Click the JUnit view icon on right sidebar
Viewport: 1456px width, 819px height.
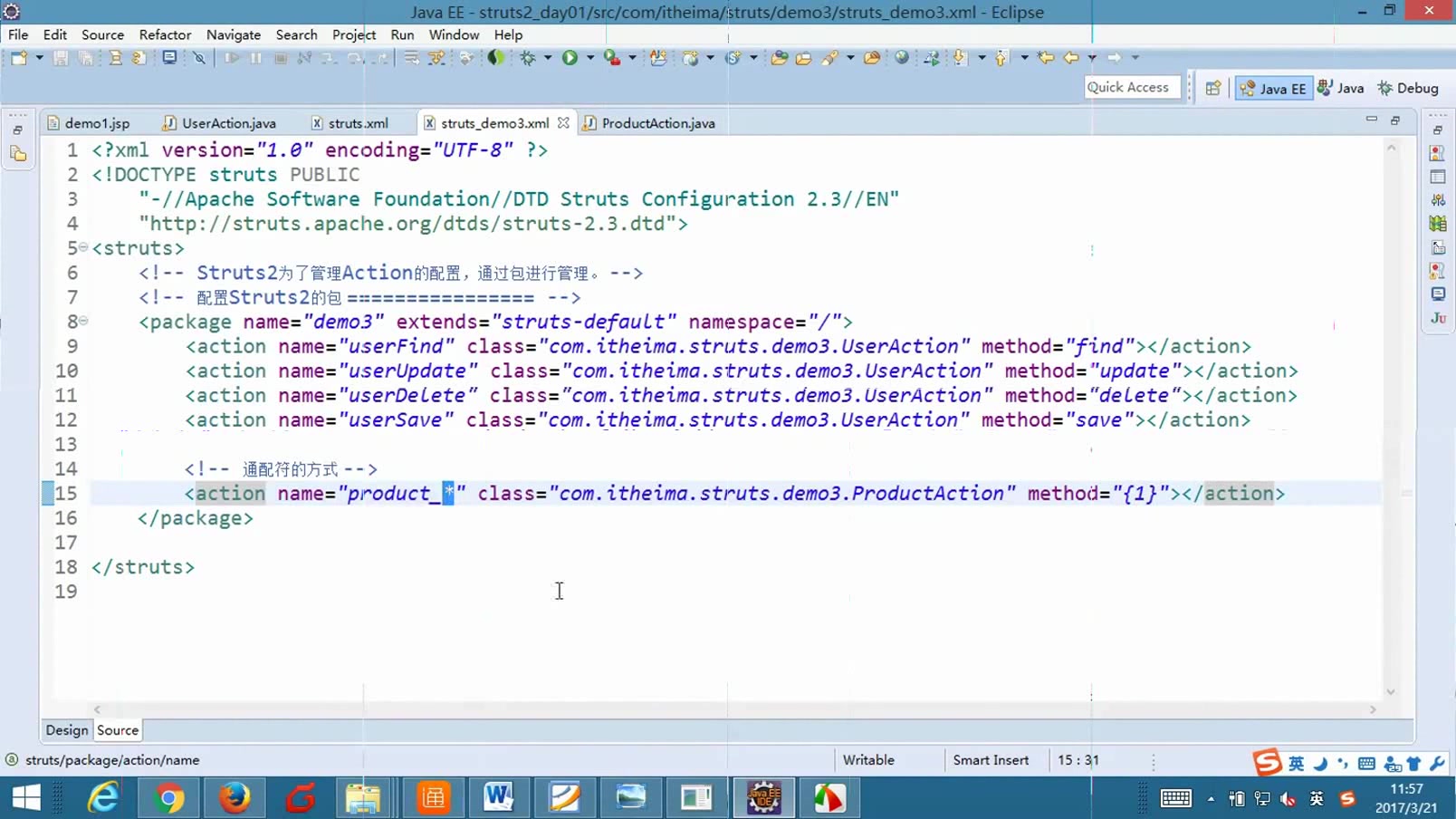(x=1438, y=318)
